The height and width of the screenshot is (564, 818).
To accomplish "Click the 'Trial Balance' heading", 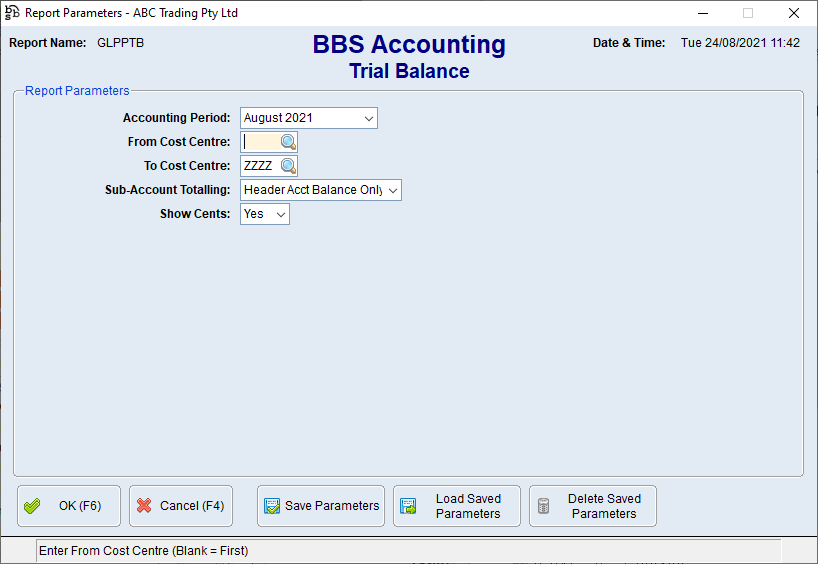I will 410,71.
